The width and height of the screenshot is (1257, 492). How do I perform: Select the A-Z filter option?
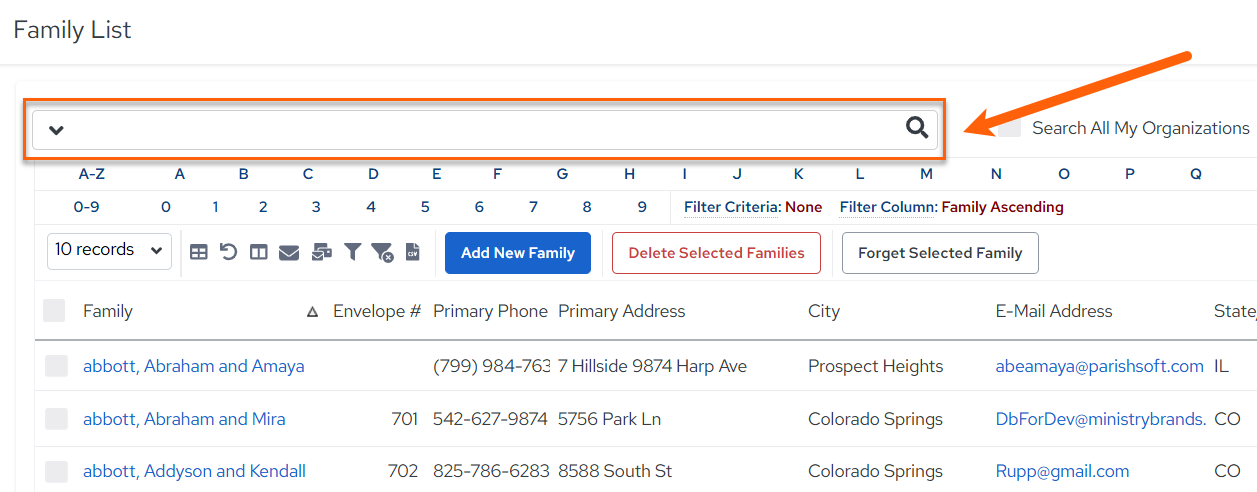(x=92, y=174)
